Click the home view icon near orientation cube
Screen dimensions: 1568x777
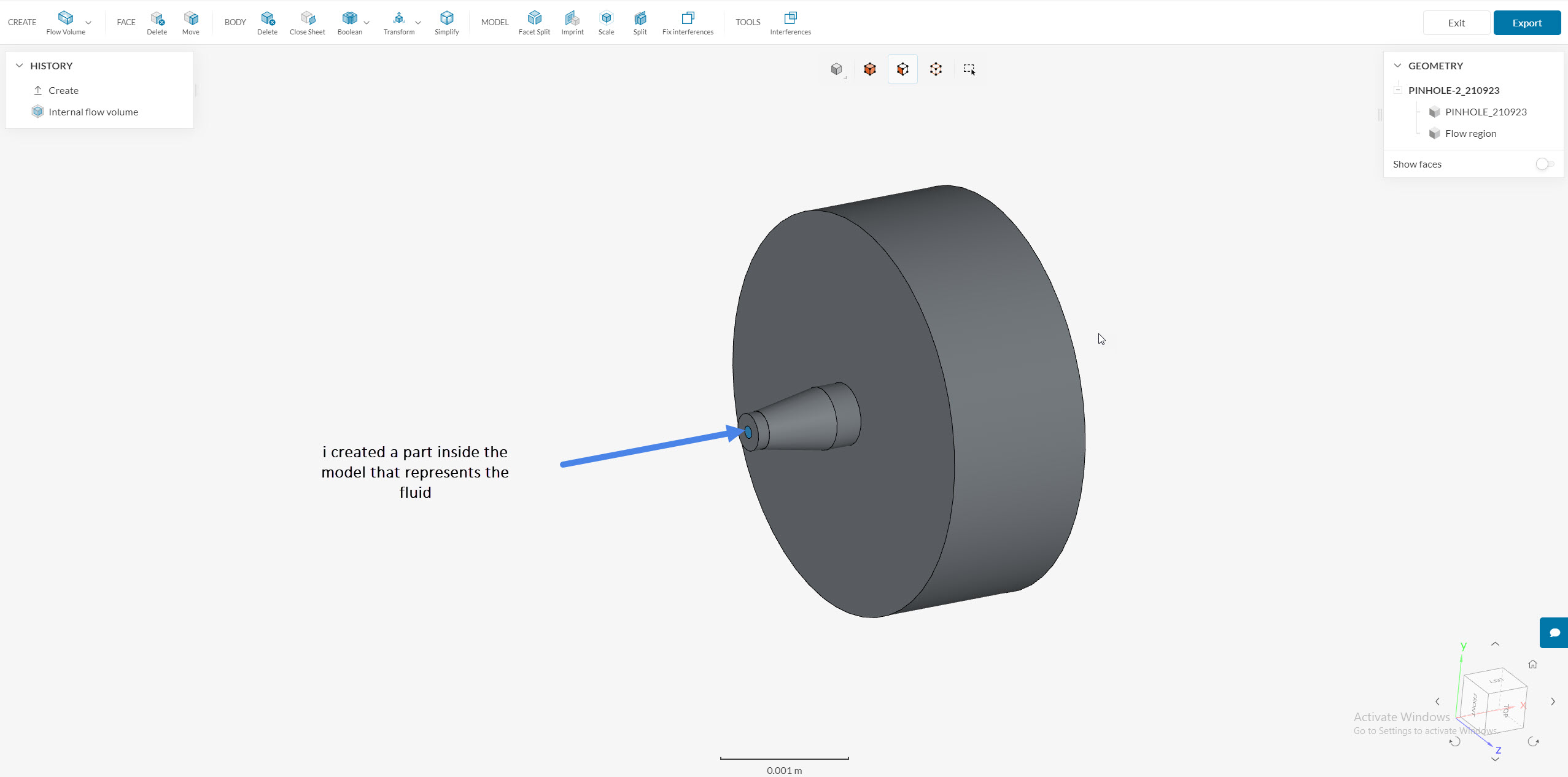pyautogui.click(x=1532, y=664)
